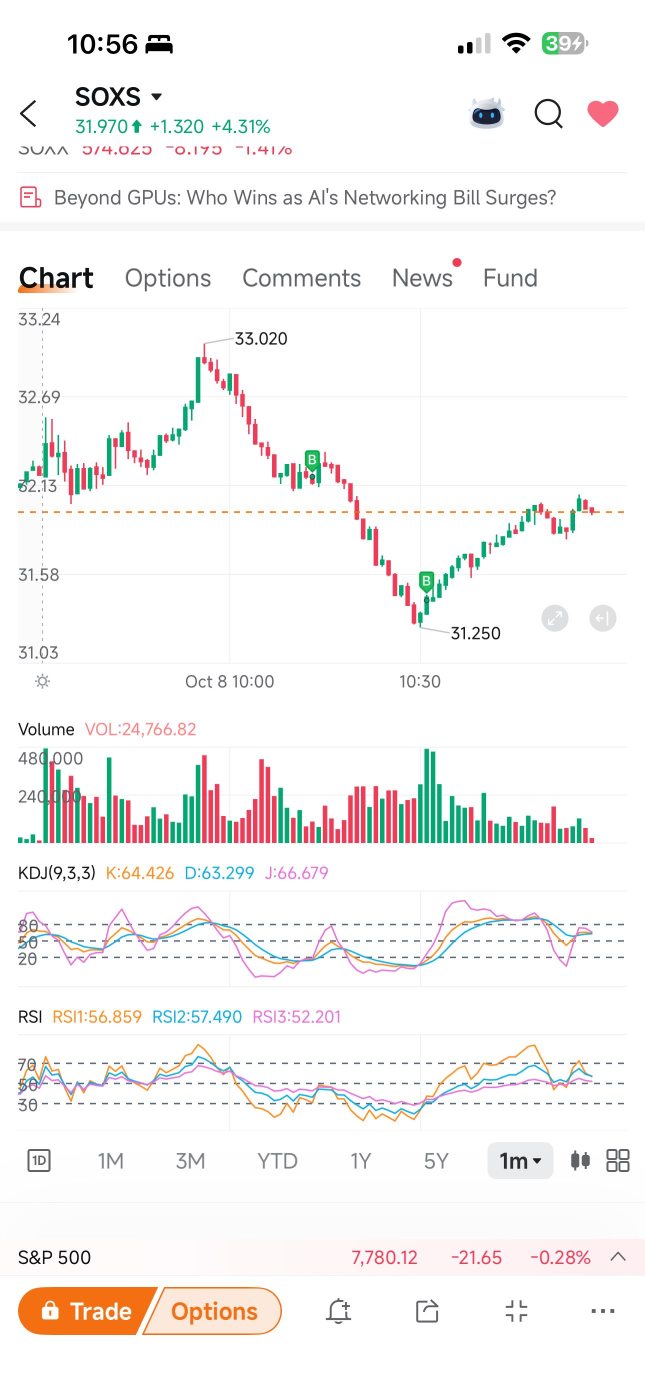Open the robot AI assistant icon
This screenshot has height=1398, width=645.
(x=488, y=113)
